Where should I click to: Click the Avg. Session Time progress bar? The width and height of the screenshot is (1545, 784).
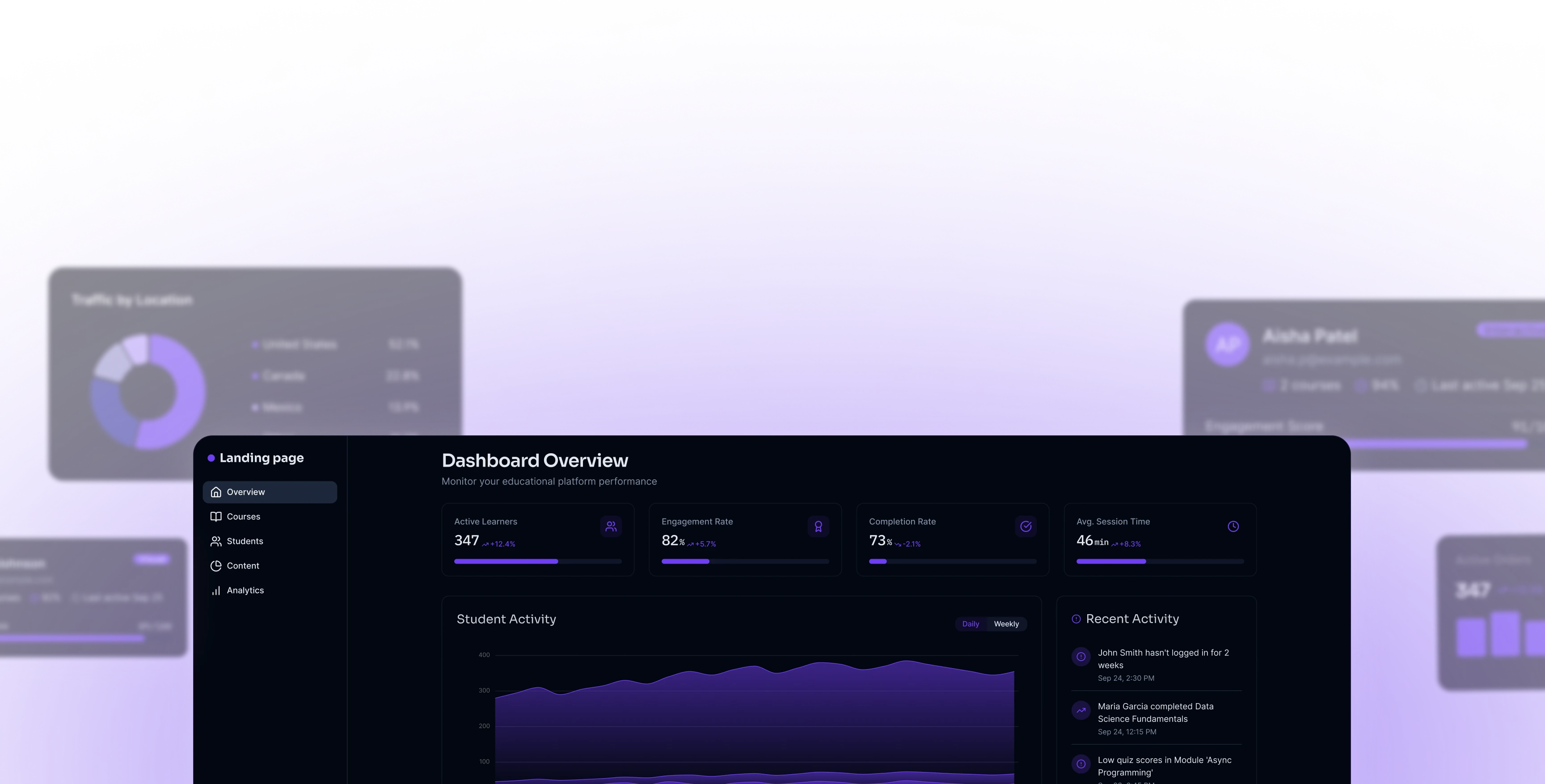(x=1160, y=561)
